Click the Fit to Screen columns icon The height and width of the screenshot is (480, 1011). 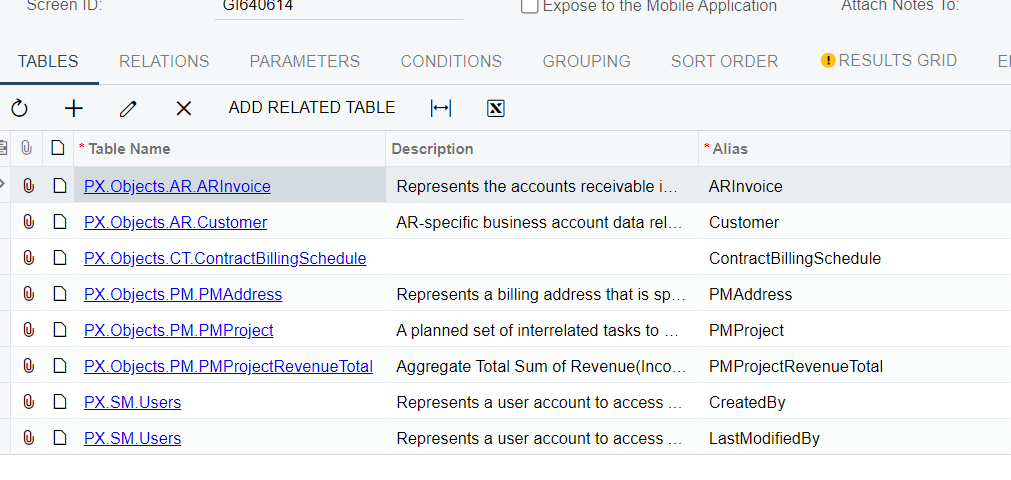[x=441, y=108]
